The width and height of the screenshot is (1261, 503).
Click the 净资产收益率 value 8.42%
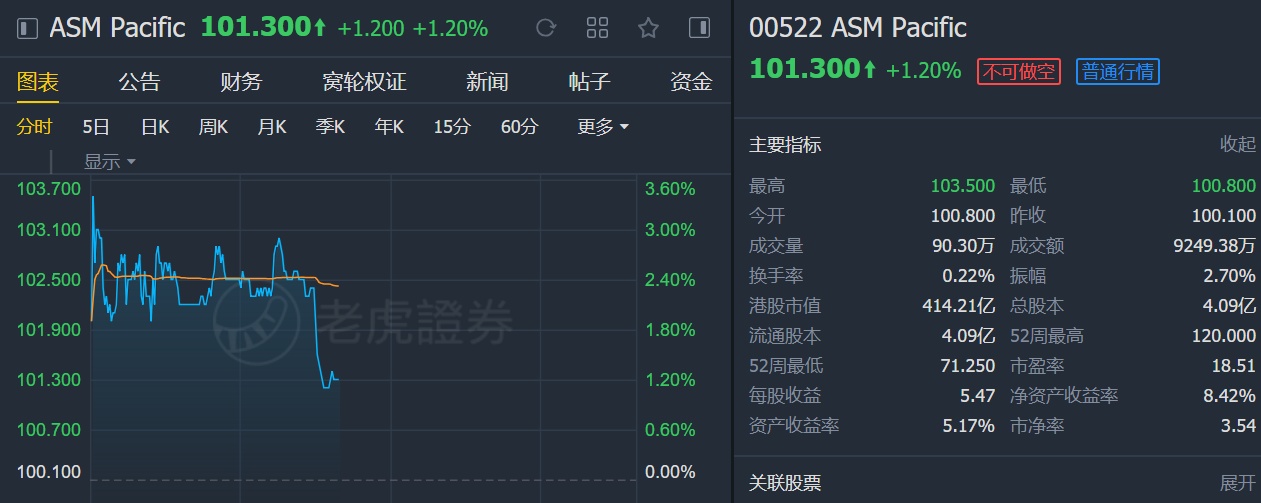click(1230, 396)
